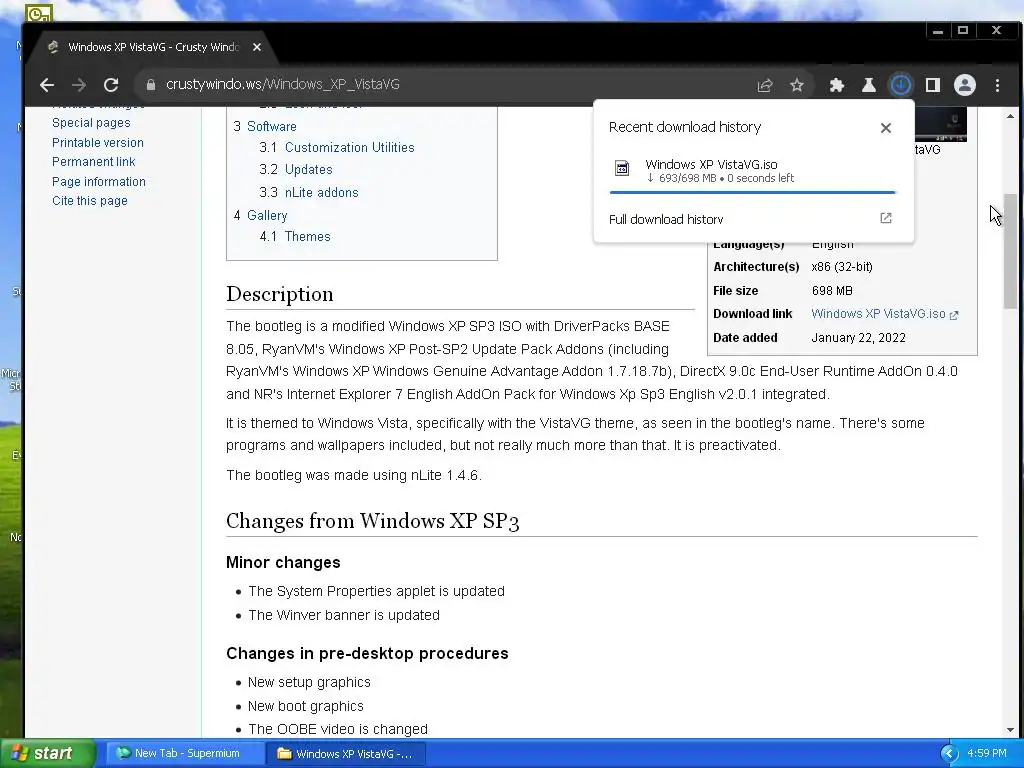Click the ISO file icon in downloads

click(x=622, y=168)
